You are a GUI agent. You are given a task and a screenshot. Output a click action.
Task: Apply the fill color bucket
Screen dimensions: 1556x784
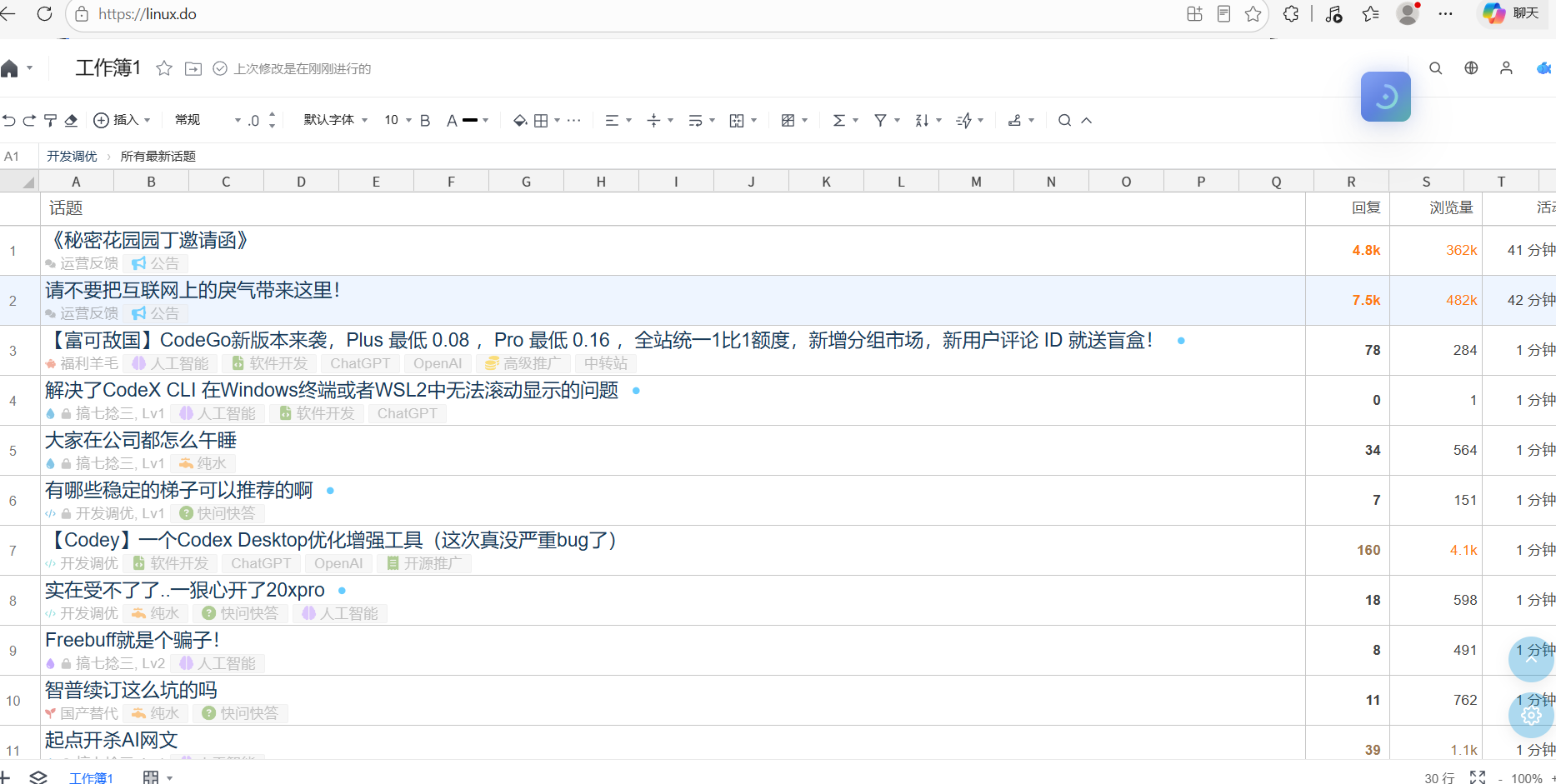(520, 121)
